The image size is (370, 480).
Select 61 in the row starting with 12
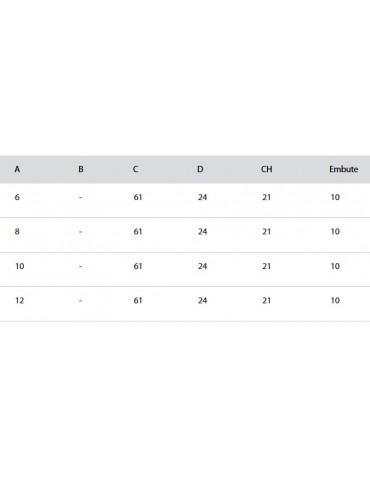tap(138, 301)
